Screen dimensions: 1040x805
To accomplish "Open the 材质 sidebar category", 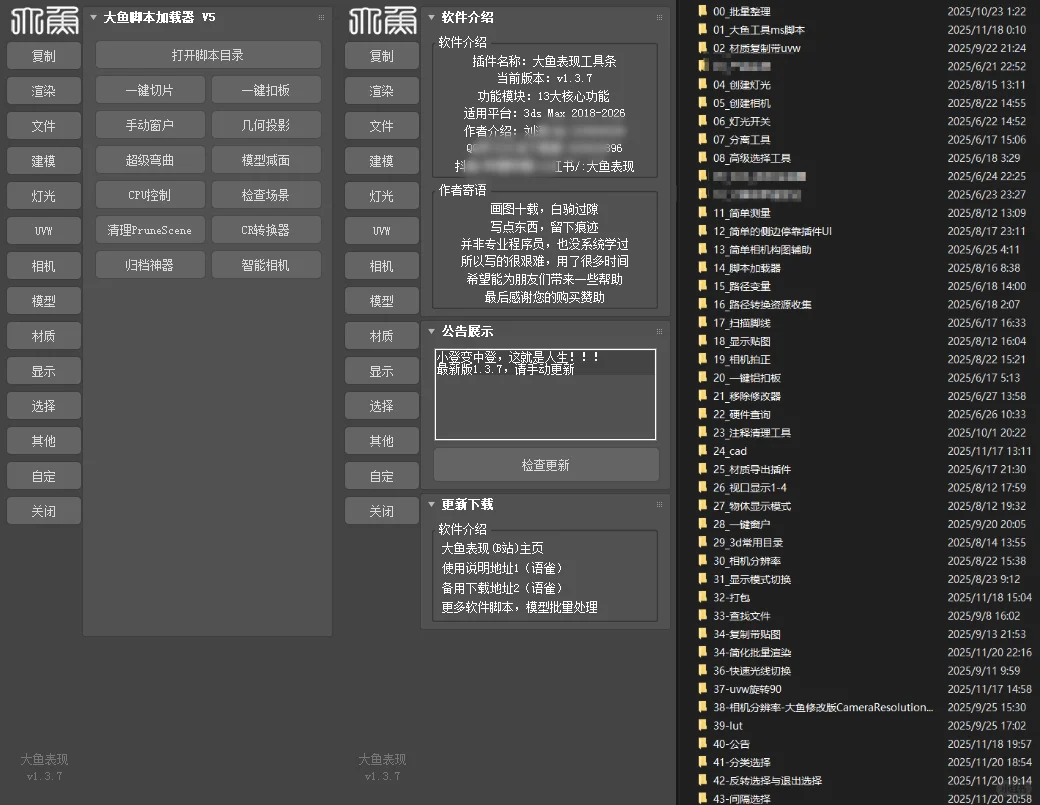I will tap(43, 335).
